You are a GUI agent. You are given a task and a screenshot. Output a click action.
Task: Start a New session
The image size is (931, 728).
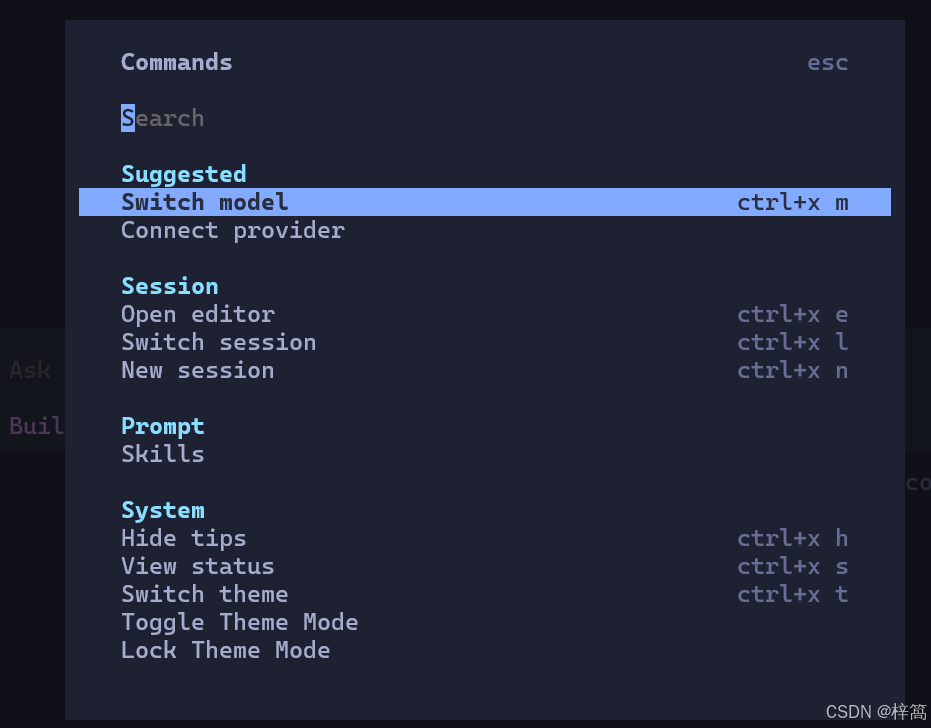coord(484,371)
